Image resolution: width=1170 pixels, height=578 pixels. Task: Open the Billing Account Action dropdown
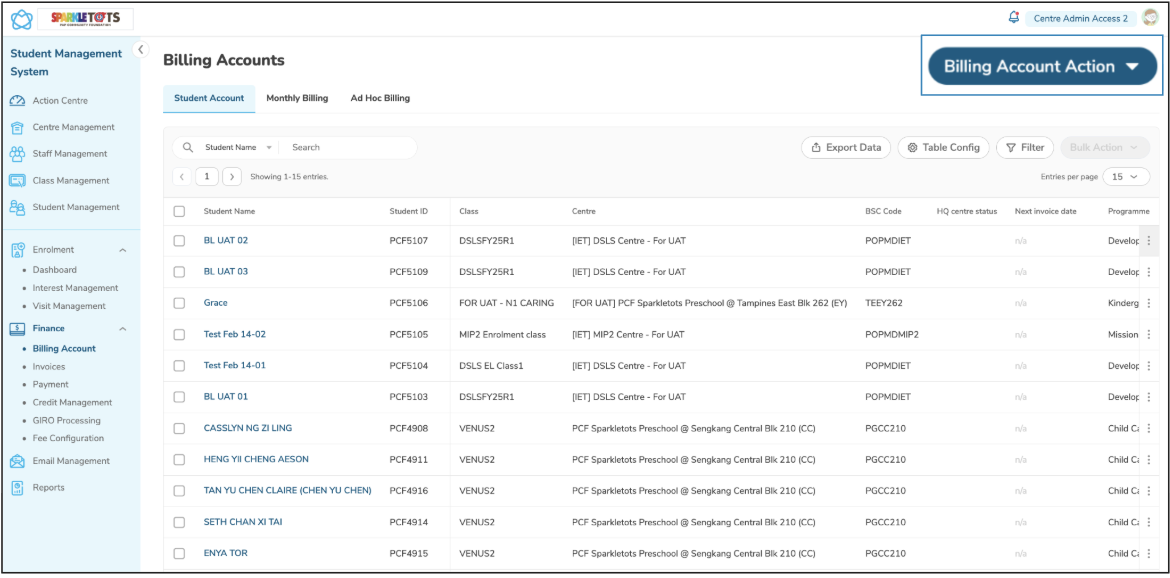pyautogui.click(x=1042, y=67)
